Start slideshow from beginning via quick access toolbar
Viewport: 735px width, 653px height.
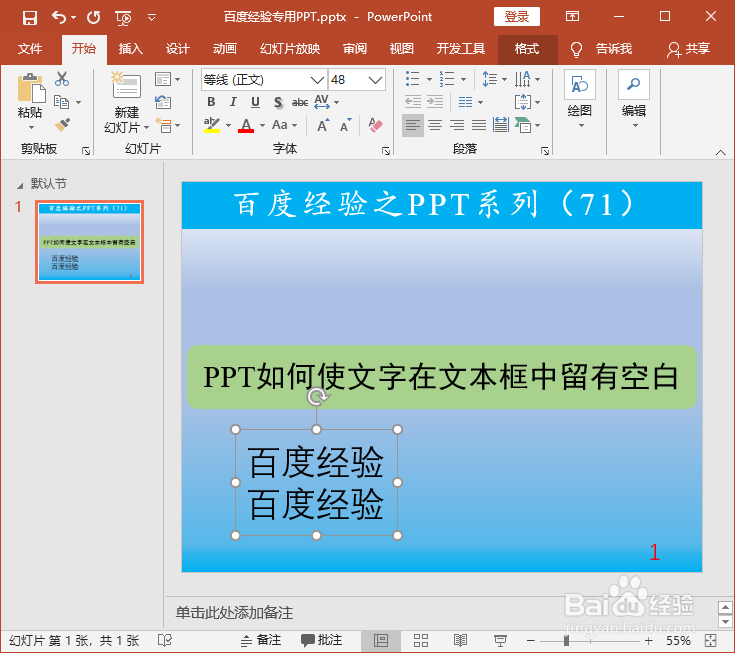[x=123, y=18]
